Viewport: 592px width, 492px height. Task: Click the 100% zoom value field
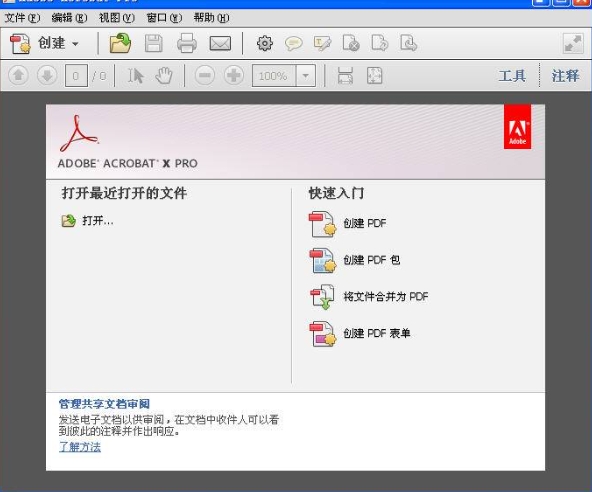[274, 76]
